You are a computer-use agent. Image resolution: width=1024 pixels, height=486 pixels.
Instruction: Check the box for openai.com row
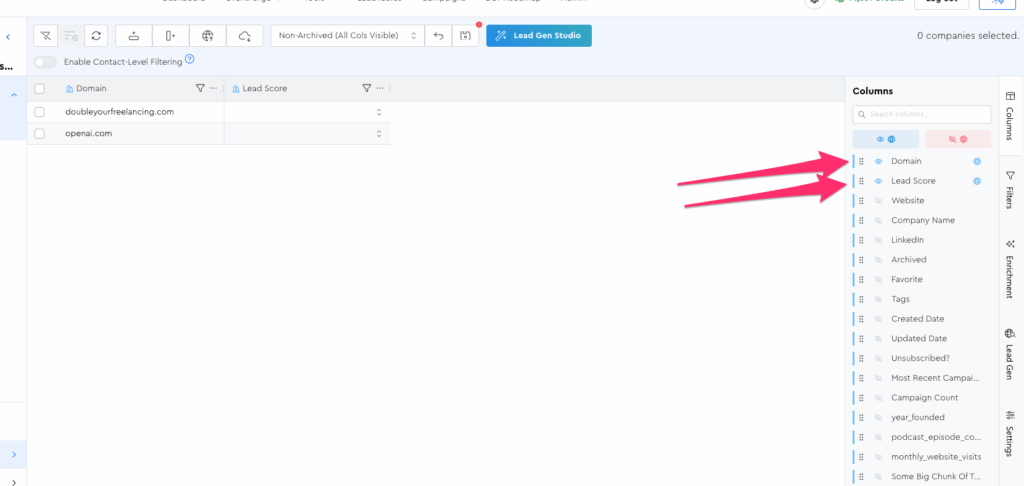[40, 133]
